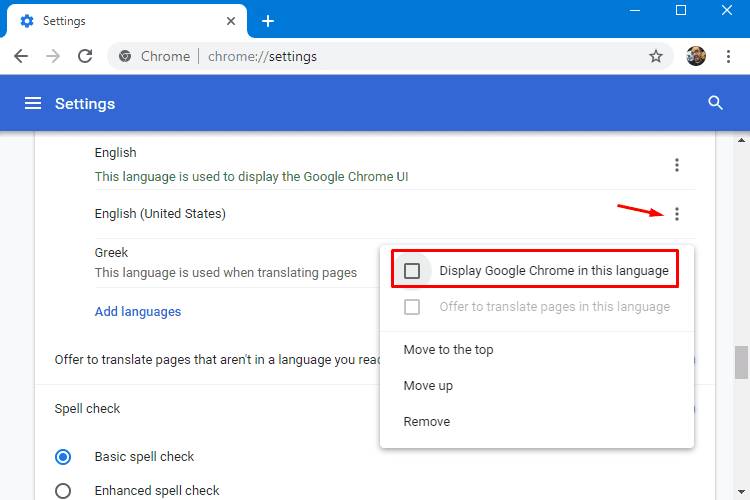The height and width of the screenshot is (500, 750).
Task: Click the forward navigation arrow
Action: coord(53,56)
